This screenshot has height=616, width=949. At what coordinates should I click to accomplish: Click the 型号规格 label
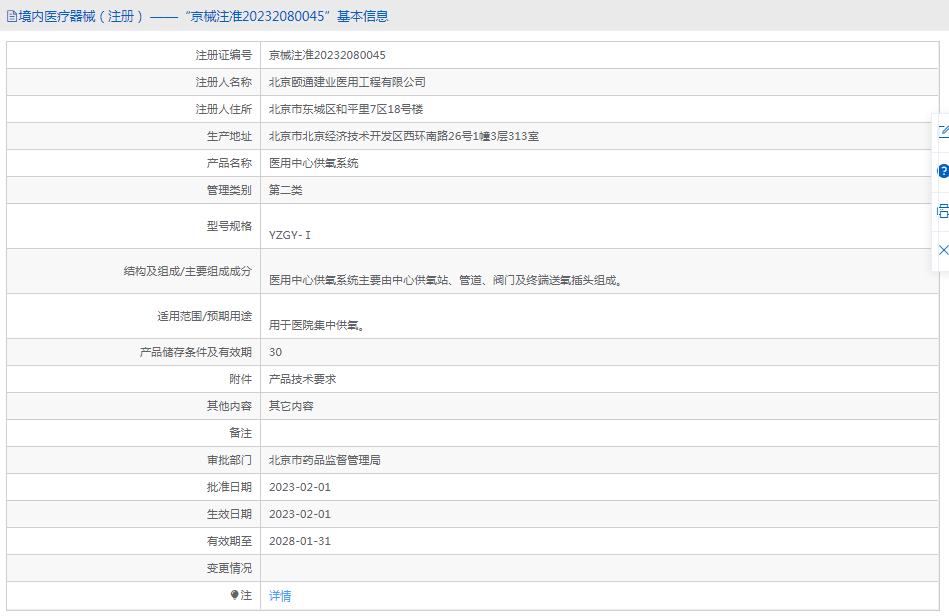pos(229,226)
